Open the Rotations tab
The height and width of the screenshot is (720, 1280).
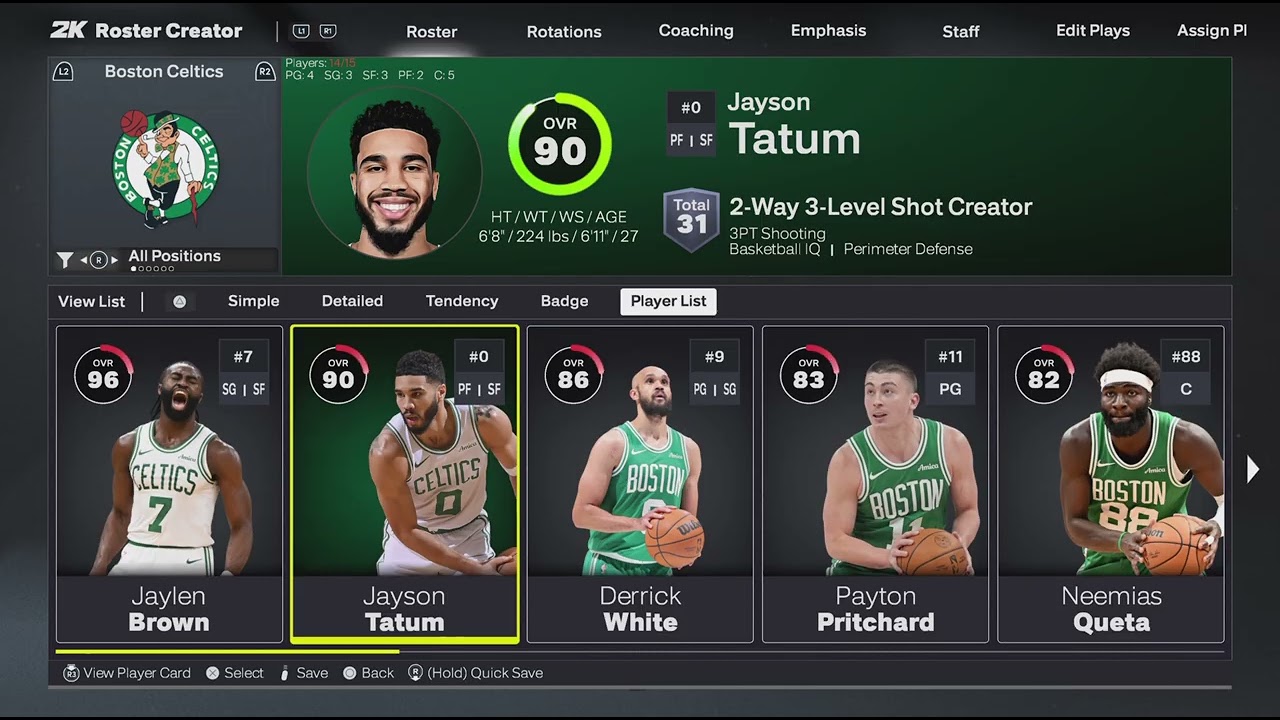pos(564,31)
